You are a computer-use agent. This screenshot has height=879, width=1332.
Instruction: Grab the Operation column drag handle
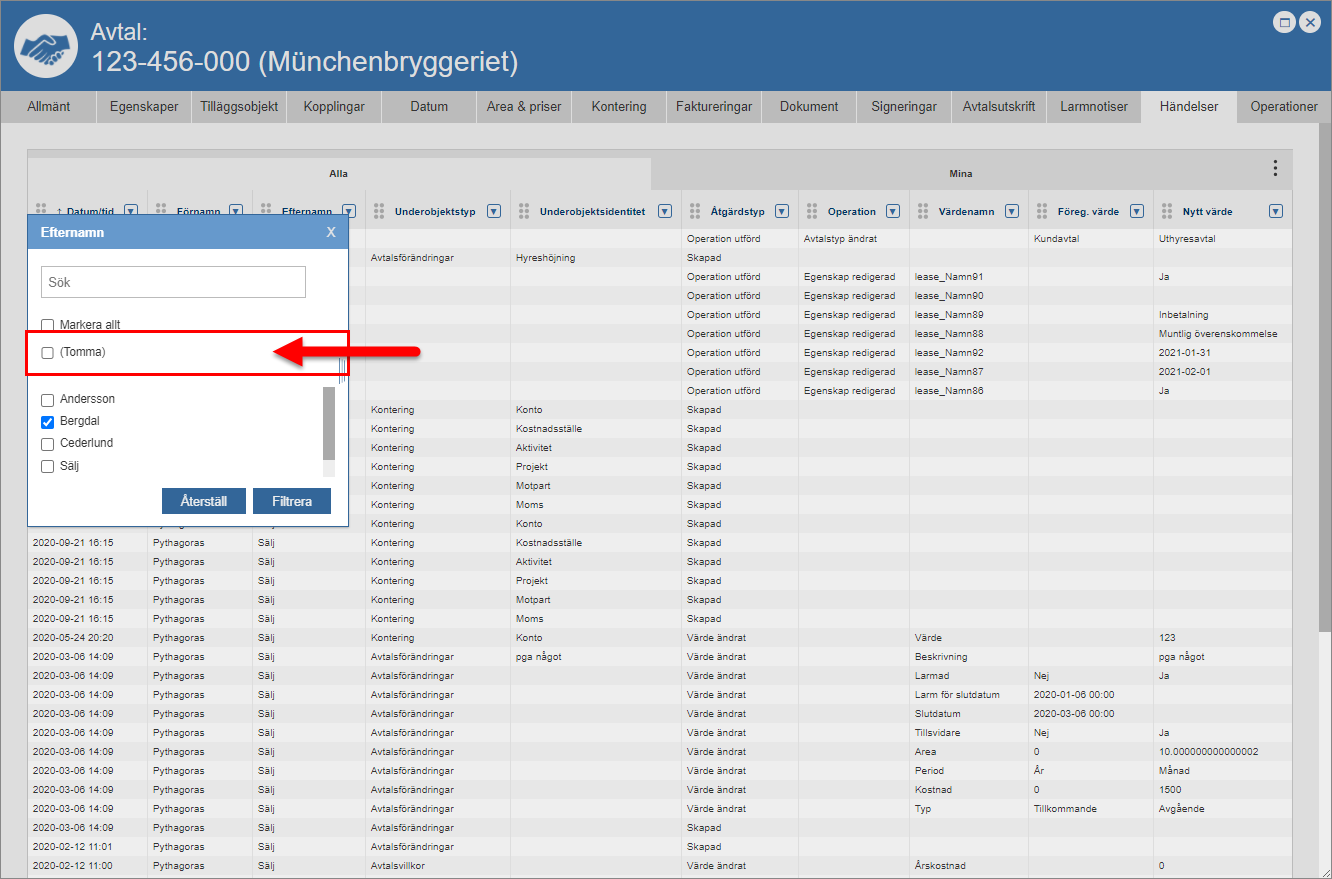click(x=812, y=211)
